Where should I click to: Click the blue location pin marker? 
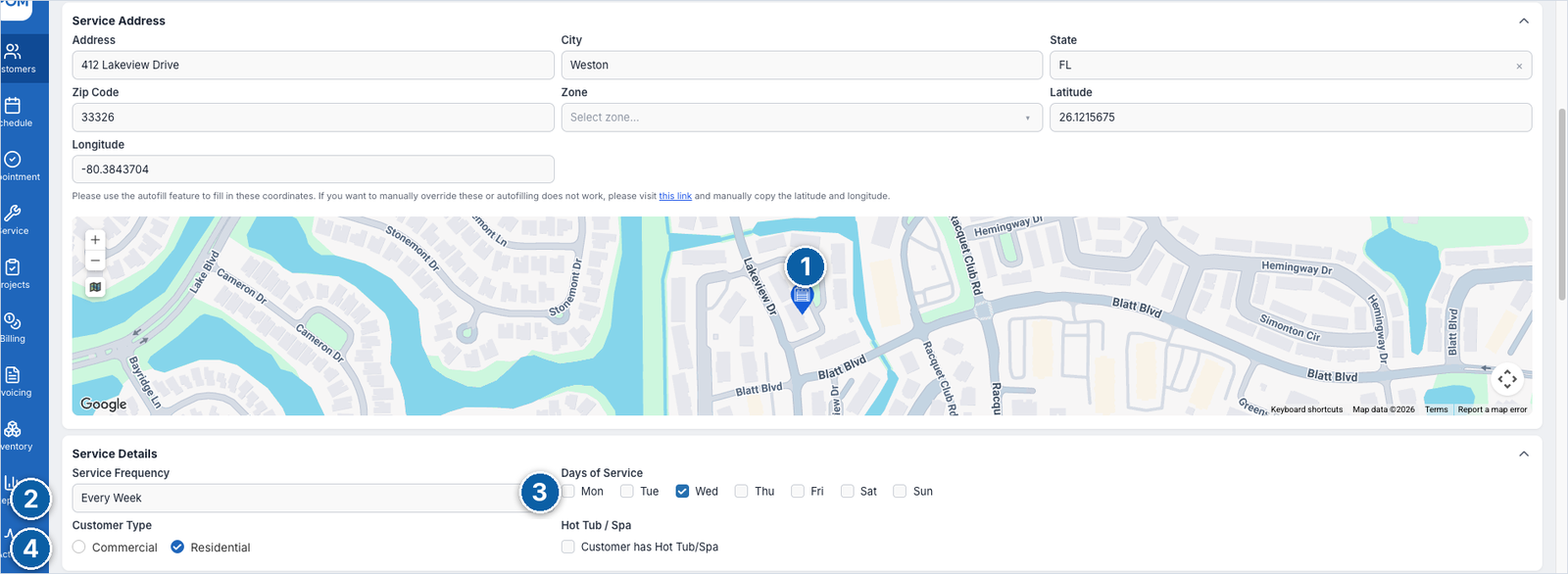802,299
